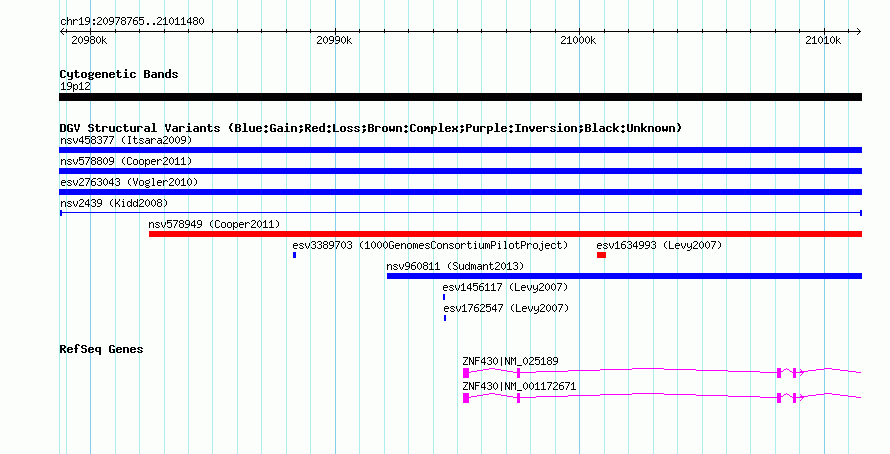Click the 20980k ruler label
Image resolution: width=890 pixels, height=454 pixels.
tap(89, 41)
